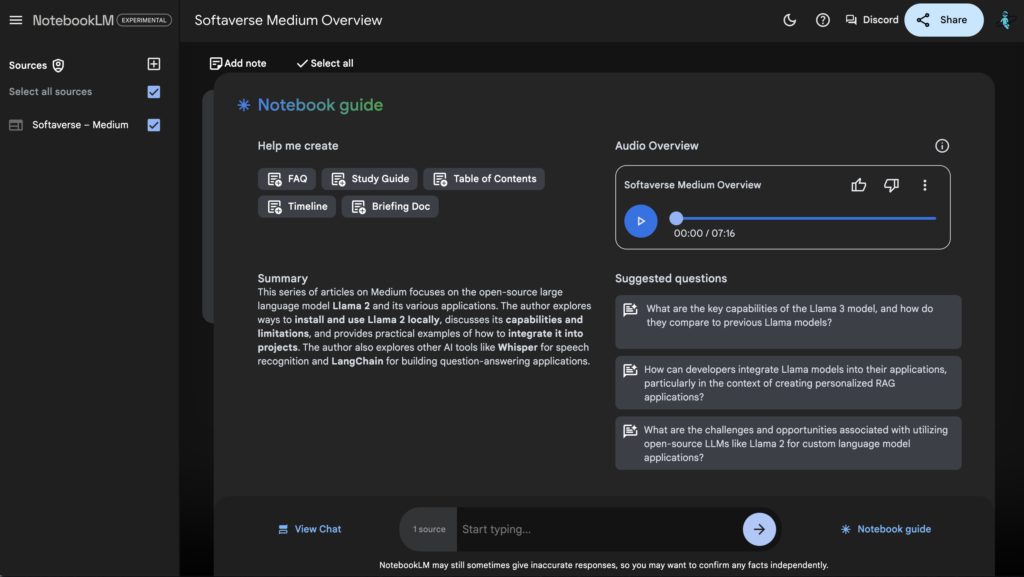
Task: Click the add source plus icon
Action: (154, 64)
